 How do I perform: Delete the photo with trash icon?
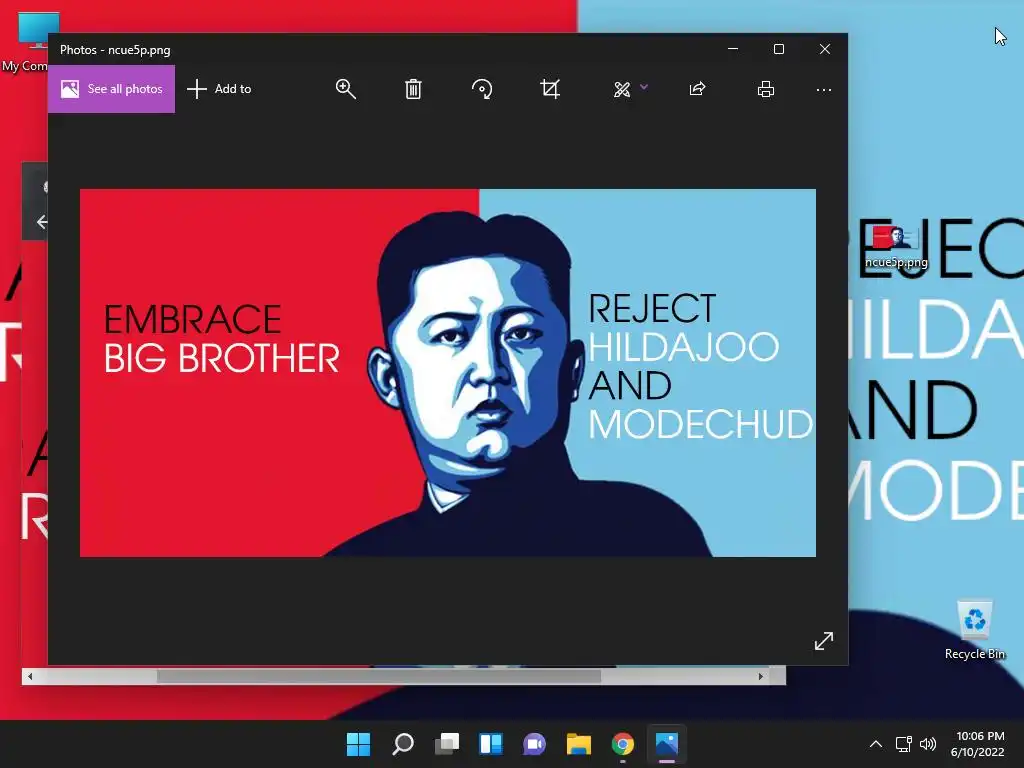click(413, 89)
